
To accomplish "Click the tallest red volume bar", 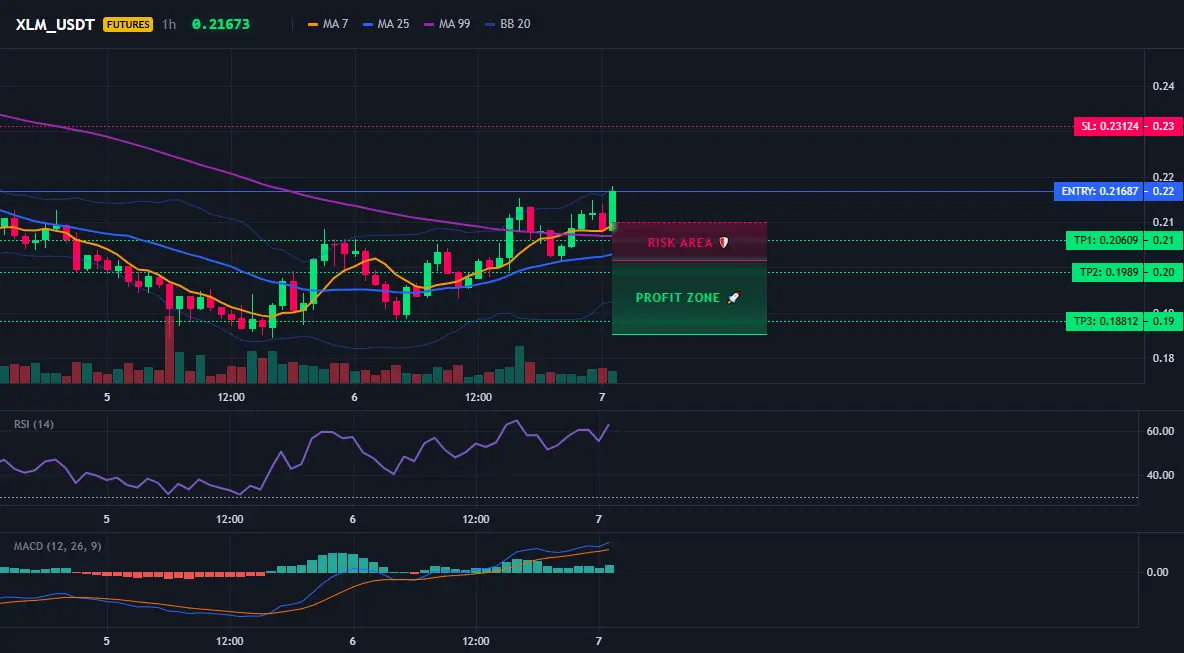I will coord(169,350).
